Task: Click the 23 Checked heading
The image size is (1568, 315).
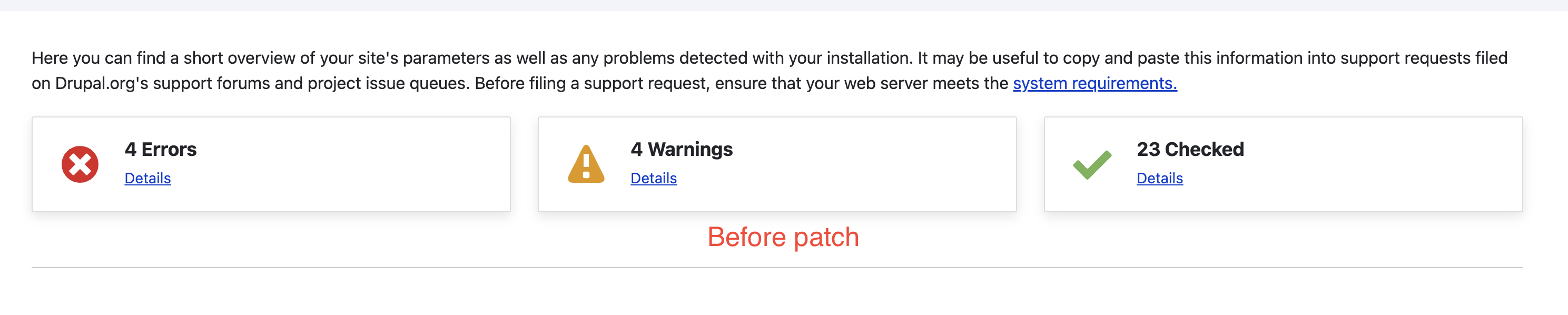Action: pos(1190,149)
